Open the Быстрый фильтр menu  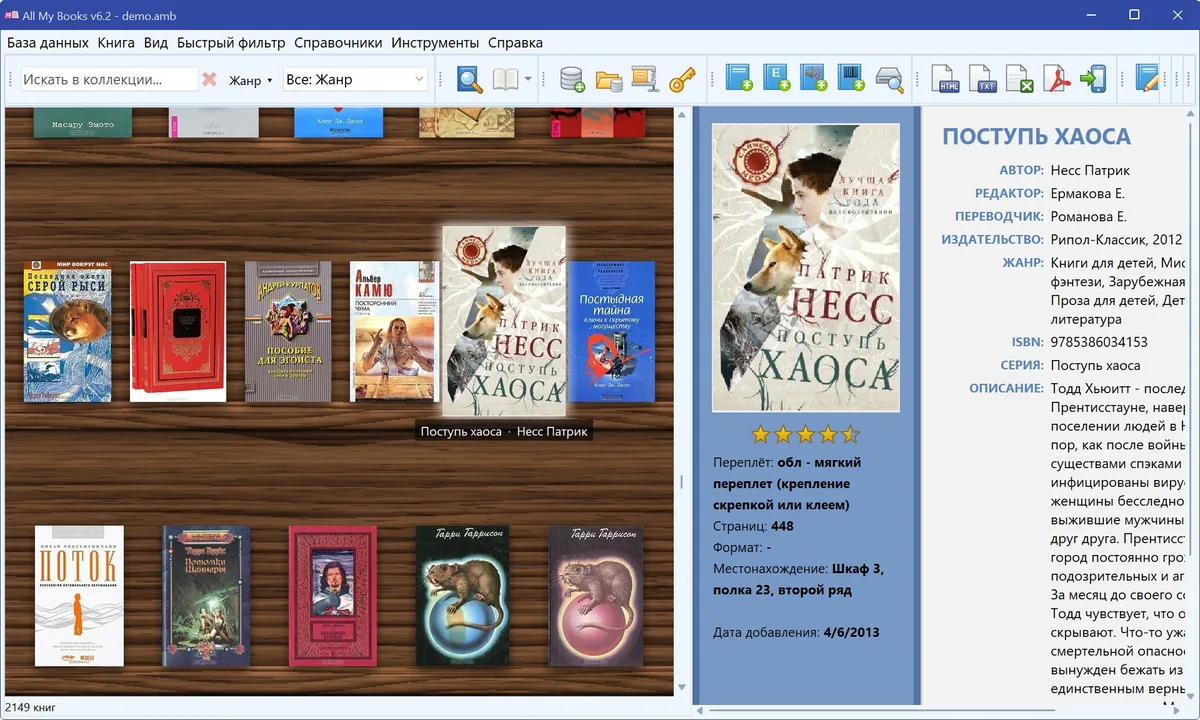click(231, 43)
